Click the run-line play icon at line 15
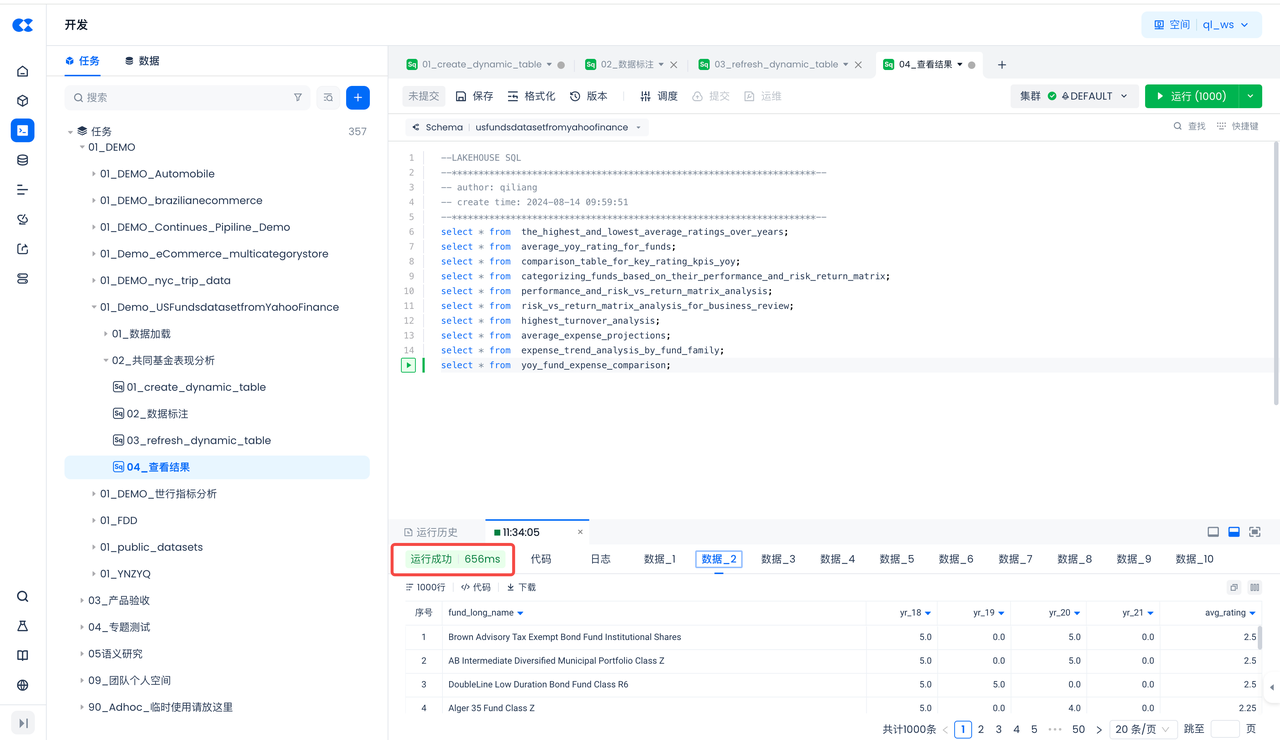The image size is (1280, 740). coord(408,365)
